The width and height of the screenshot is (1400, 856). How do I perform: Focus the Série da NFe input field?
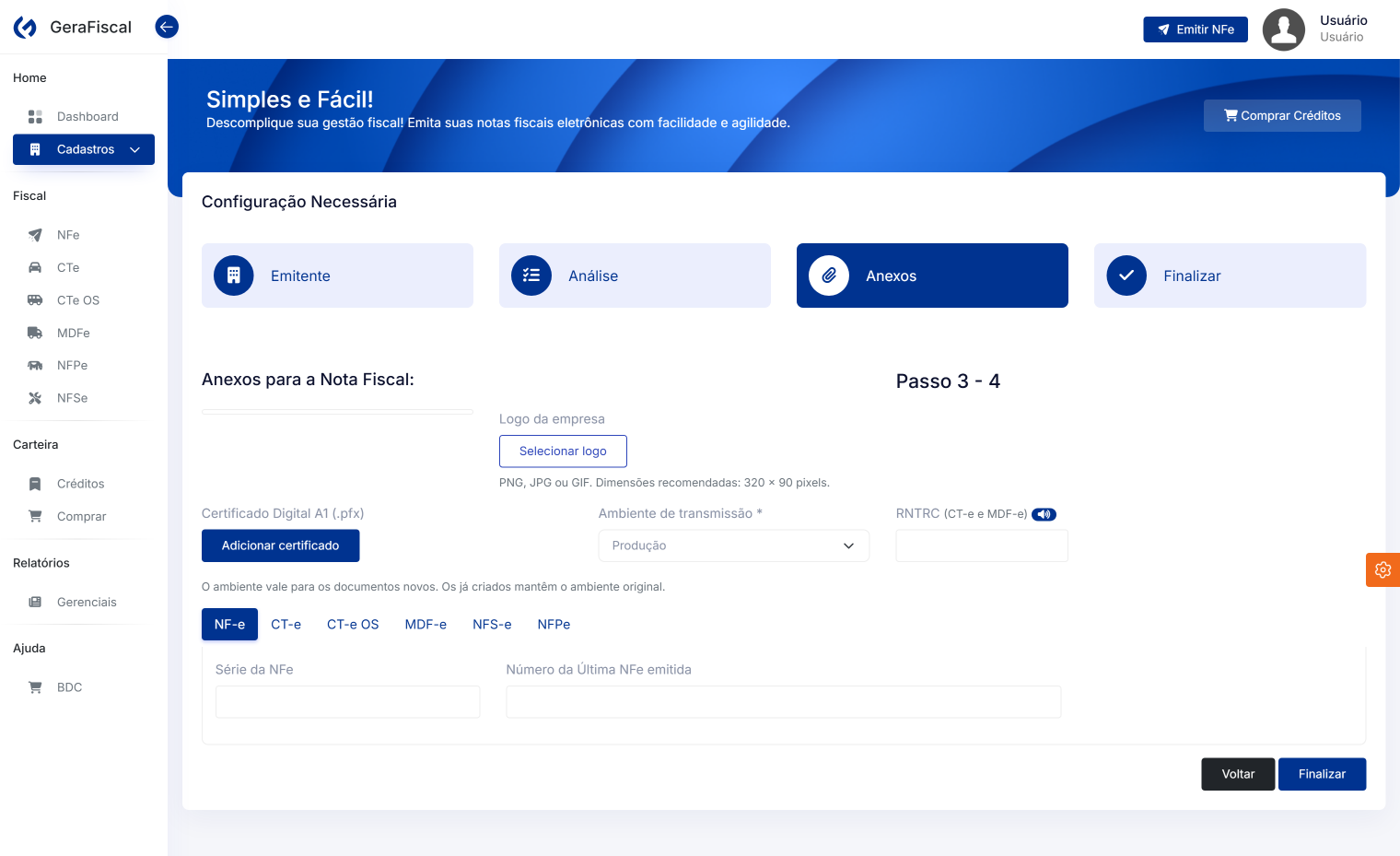347,702
